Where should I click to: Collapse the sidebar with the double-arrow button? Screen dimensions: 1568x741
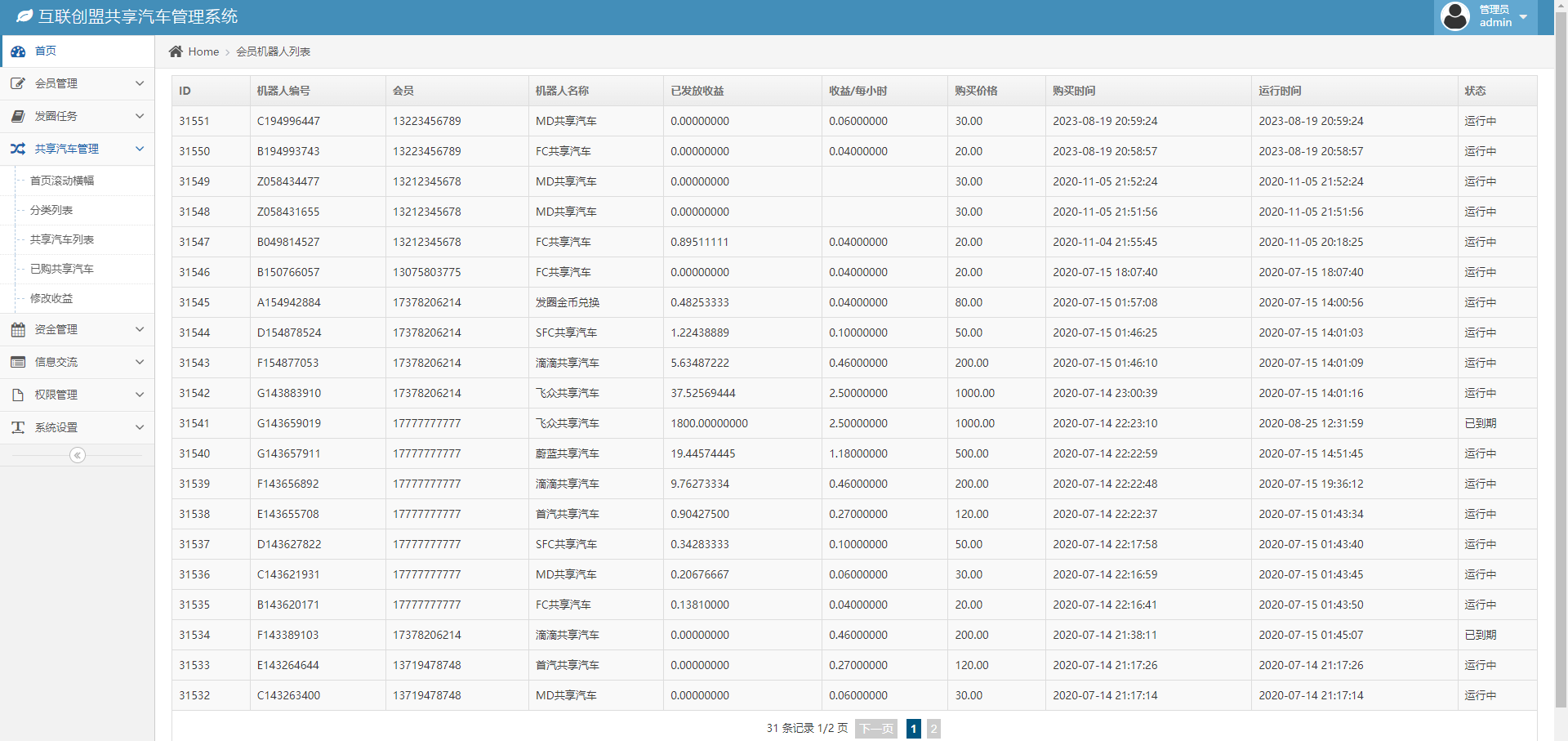[x=78, y=455]
